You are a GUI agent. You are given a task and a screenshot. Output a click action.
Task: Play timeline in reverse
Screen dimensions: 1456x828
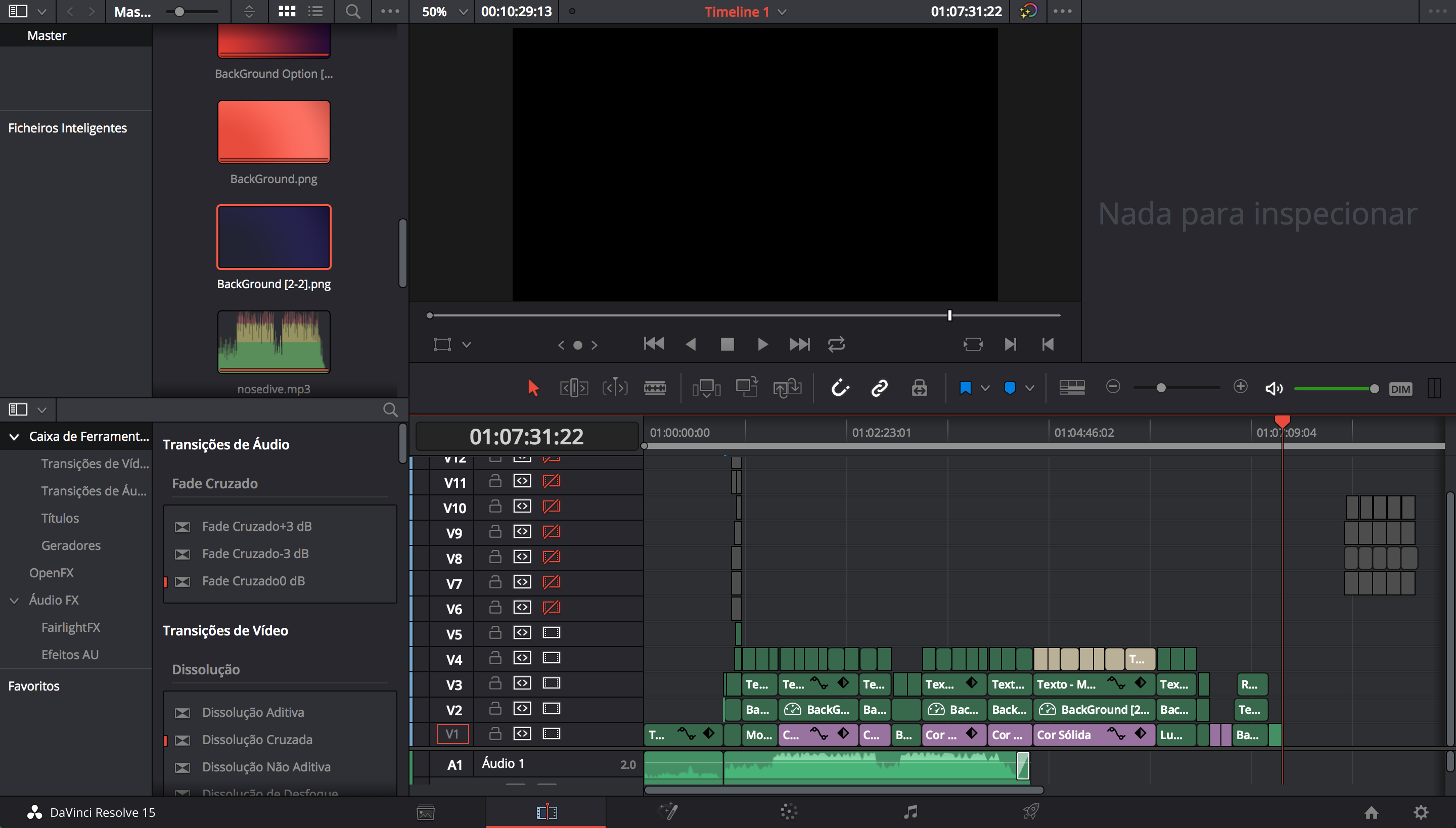[x=691, y=344]
